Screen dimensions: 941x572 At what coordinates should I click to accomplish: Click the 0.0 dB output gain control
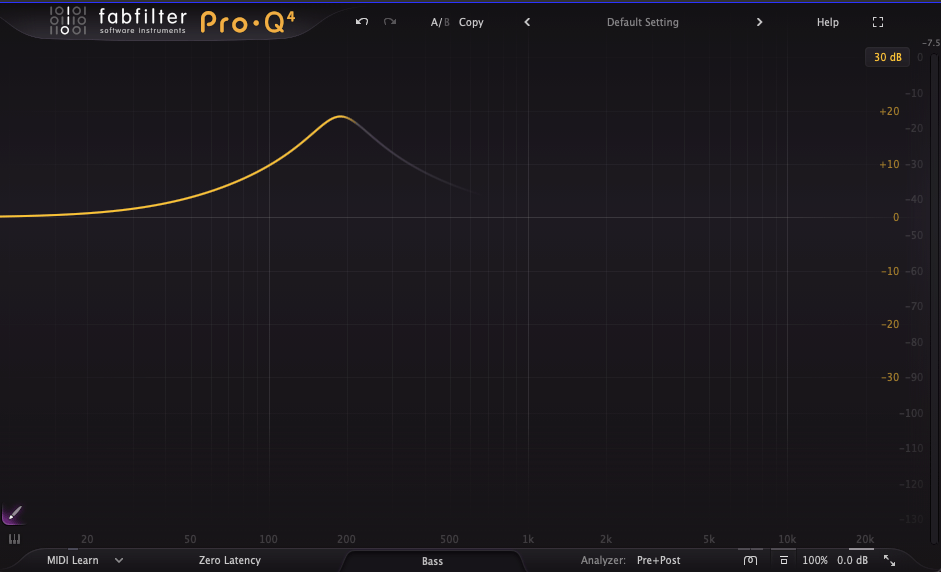click(x=852, y=561)
